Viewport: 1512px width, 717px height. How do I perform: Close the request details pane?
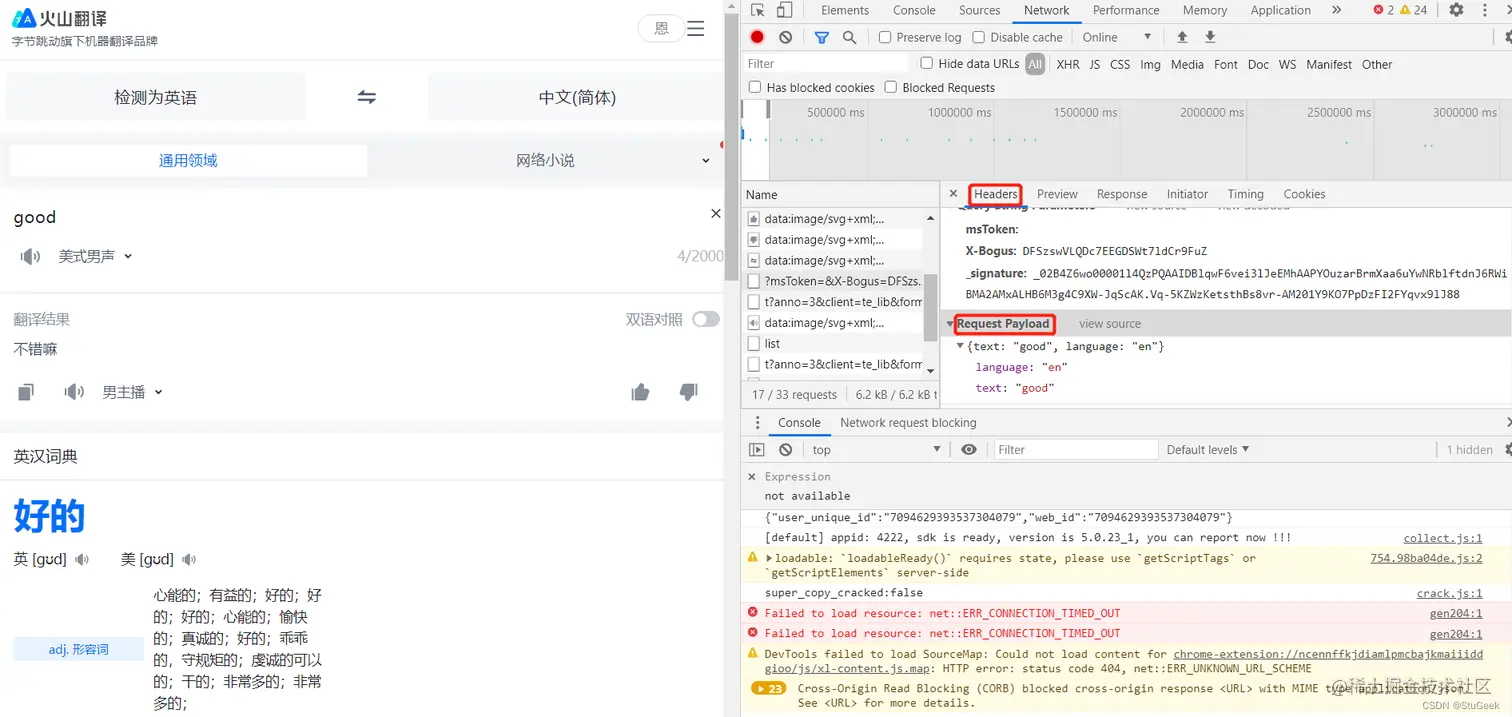pyautogui.click(x=953, y=194)
